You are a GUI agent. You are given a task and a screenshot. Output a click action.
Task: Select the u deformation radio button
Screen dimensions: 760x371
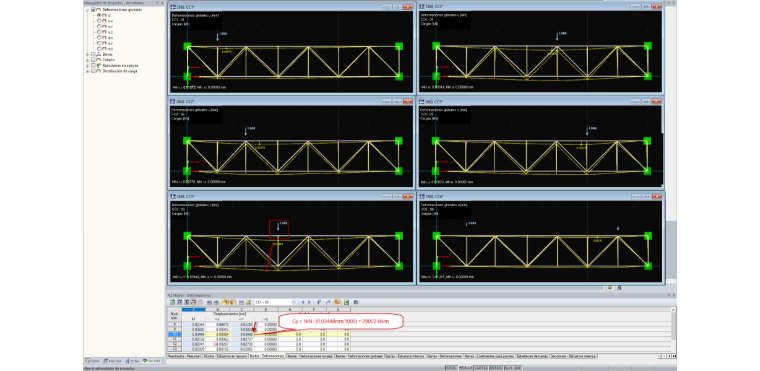(x=99, y=15)
